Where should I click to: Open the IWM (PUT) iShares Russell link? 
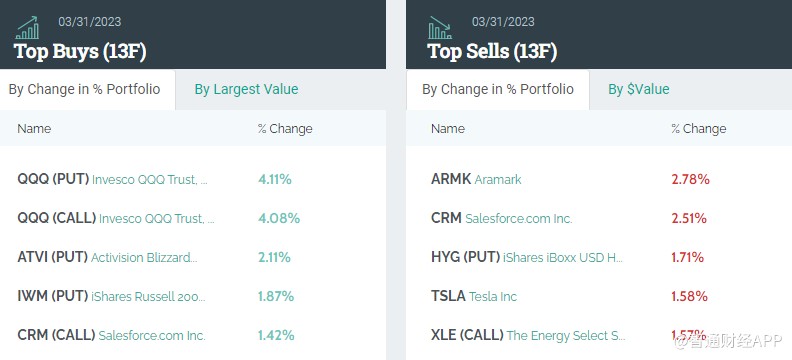(111, 296)
